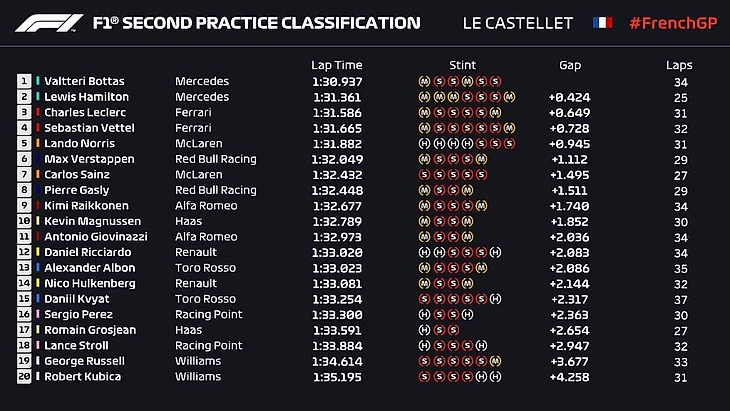Click the position 20 number box

click(x=24, y=377)
